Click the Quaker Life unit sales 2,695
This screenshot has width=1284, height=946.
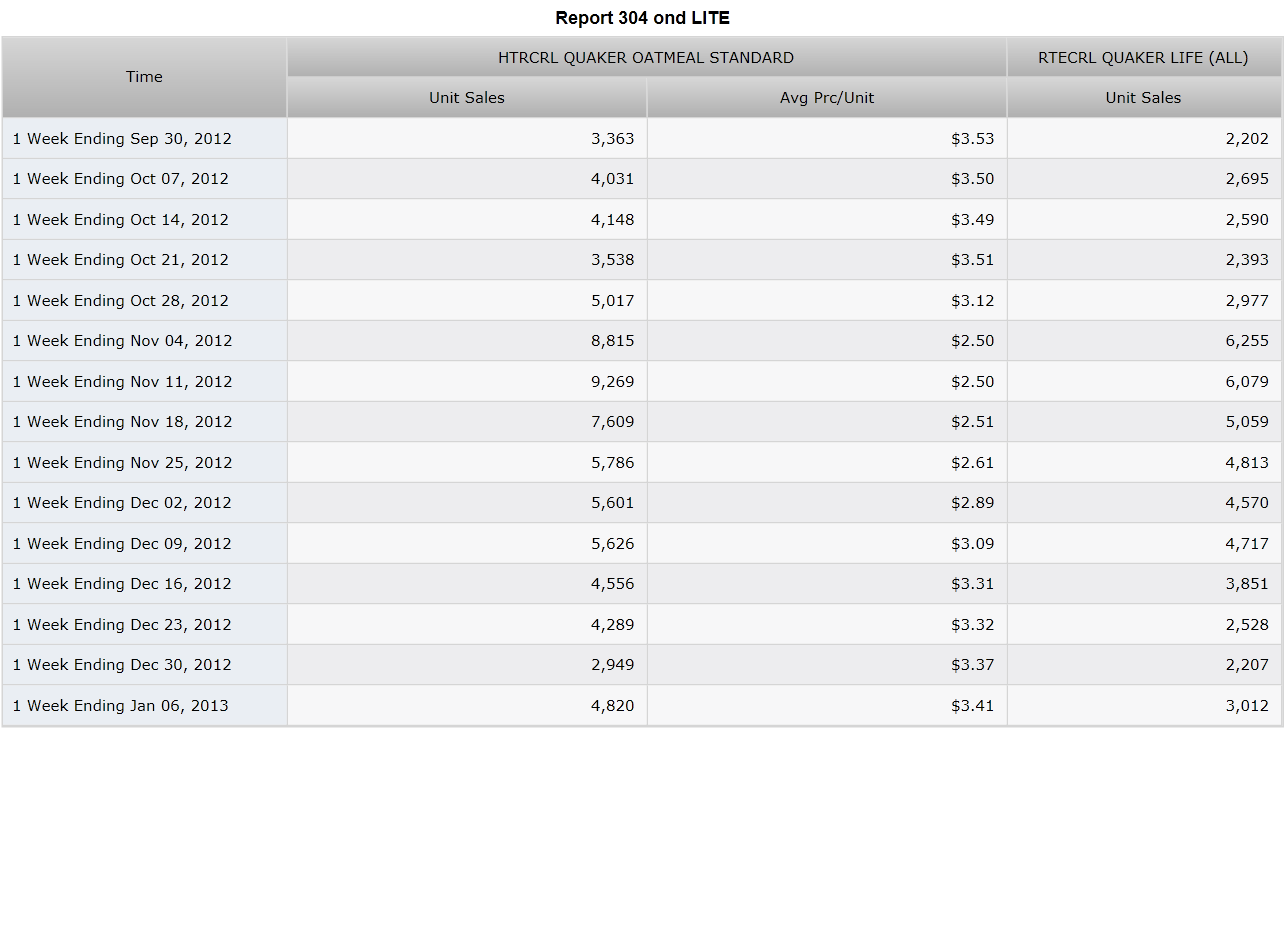[x=1247, y=179]
